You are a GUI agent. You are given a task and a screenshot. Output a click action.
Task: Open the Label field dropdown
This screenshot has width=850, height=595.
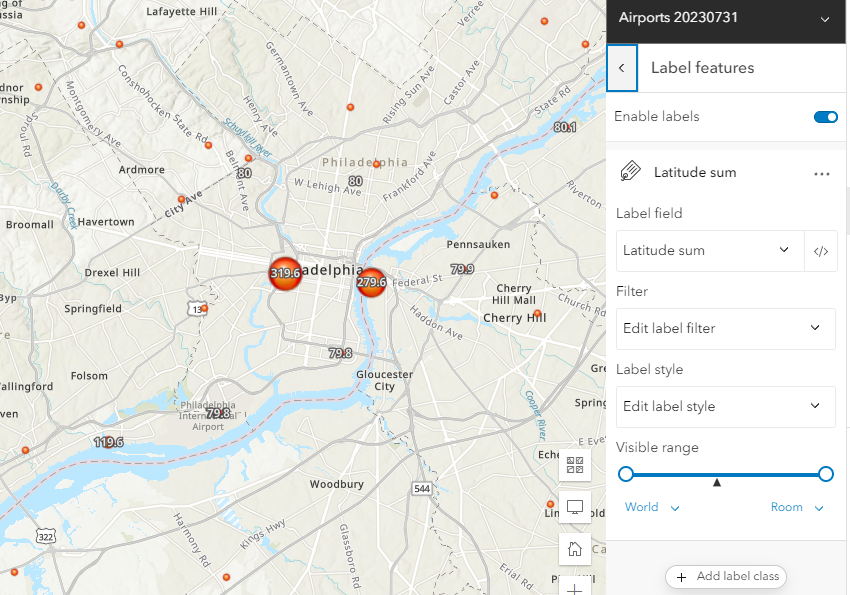710,250
